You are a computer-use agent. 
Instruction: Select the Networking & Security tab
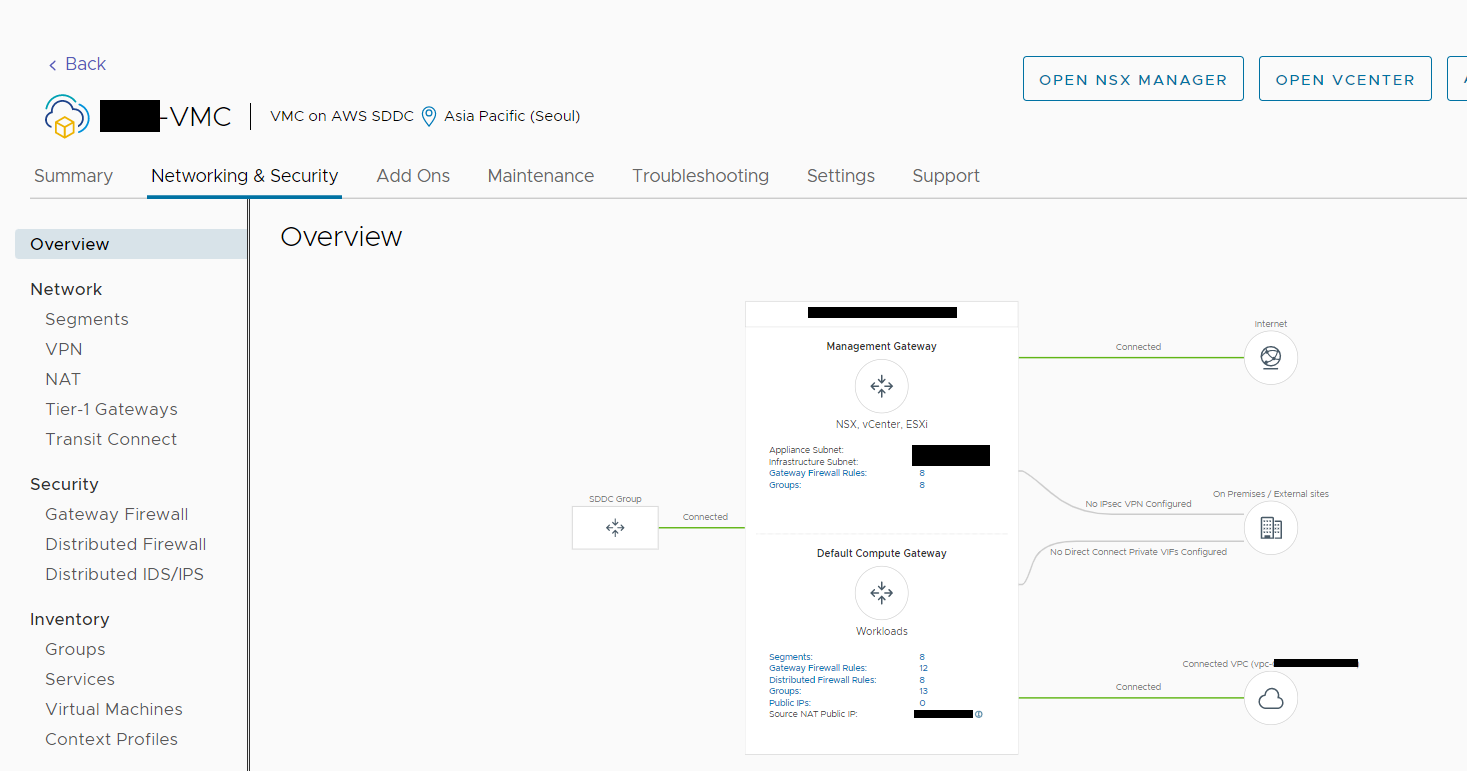point(245,176)
